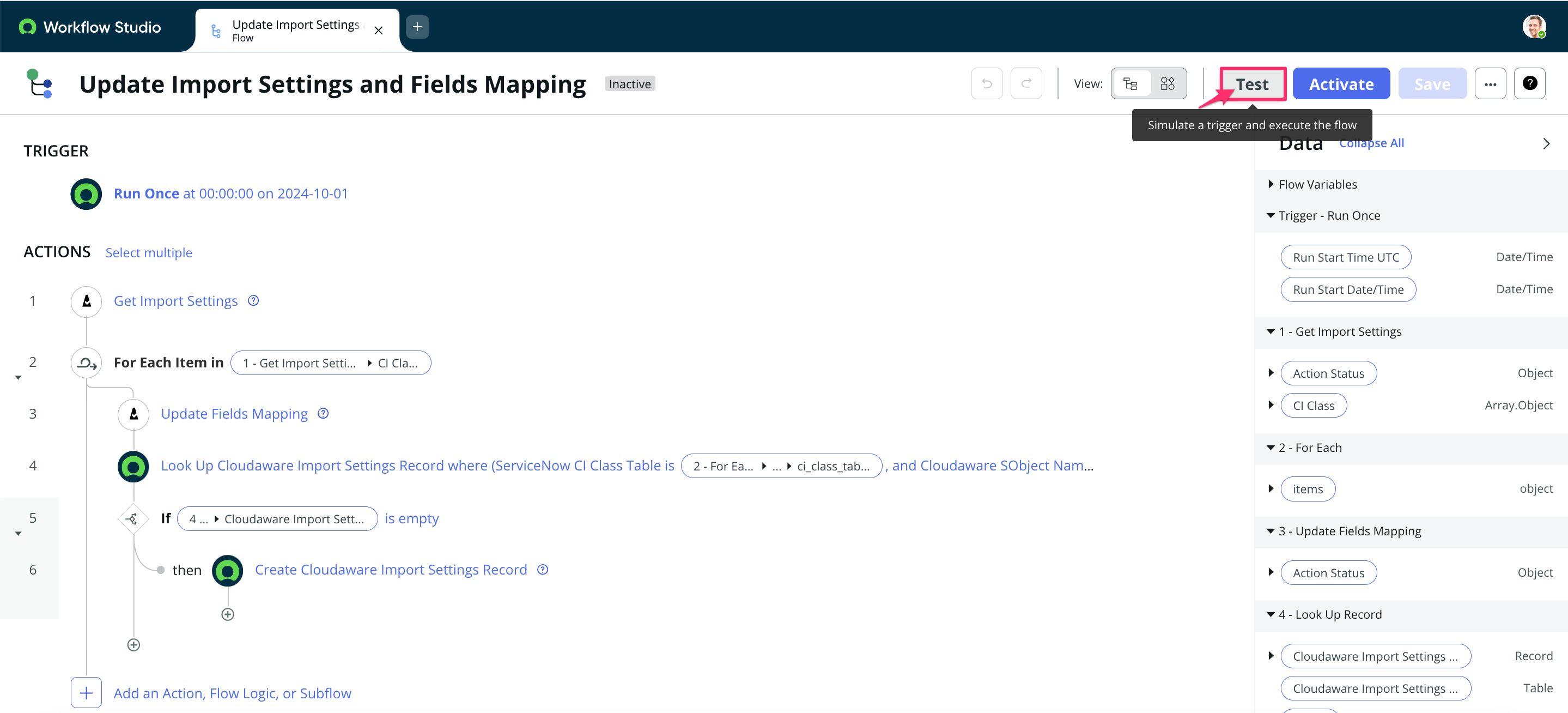
Task: Click the Get Import Settings action icon
Action: [86, 301]
